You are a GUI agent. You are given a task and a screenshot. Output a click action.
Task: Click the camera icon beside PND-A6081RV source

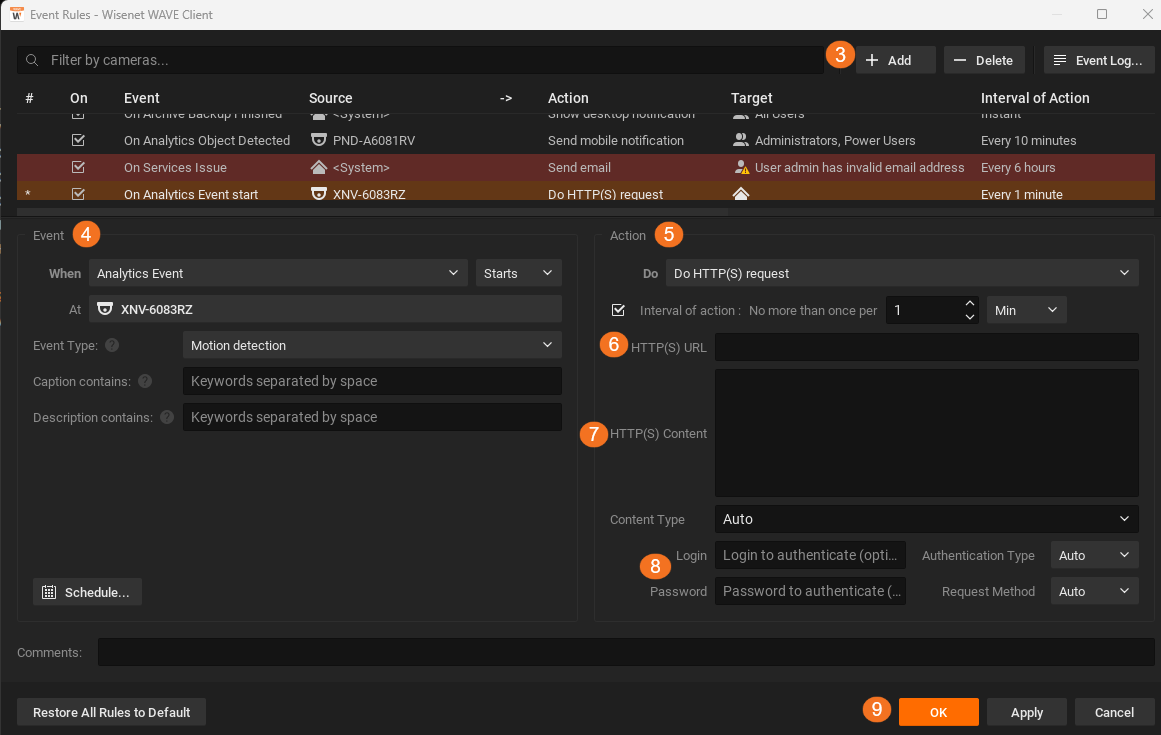pos(318,140)
